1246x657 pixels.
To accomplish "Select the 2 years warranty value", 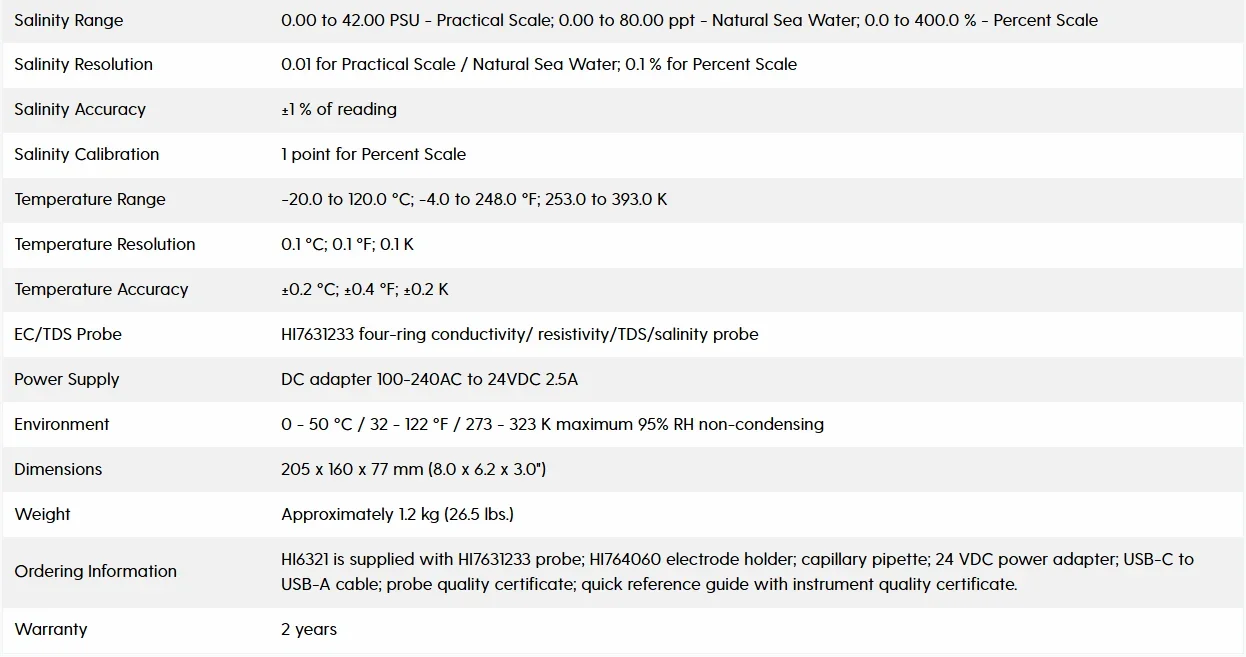I will point(309,629).
